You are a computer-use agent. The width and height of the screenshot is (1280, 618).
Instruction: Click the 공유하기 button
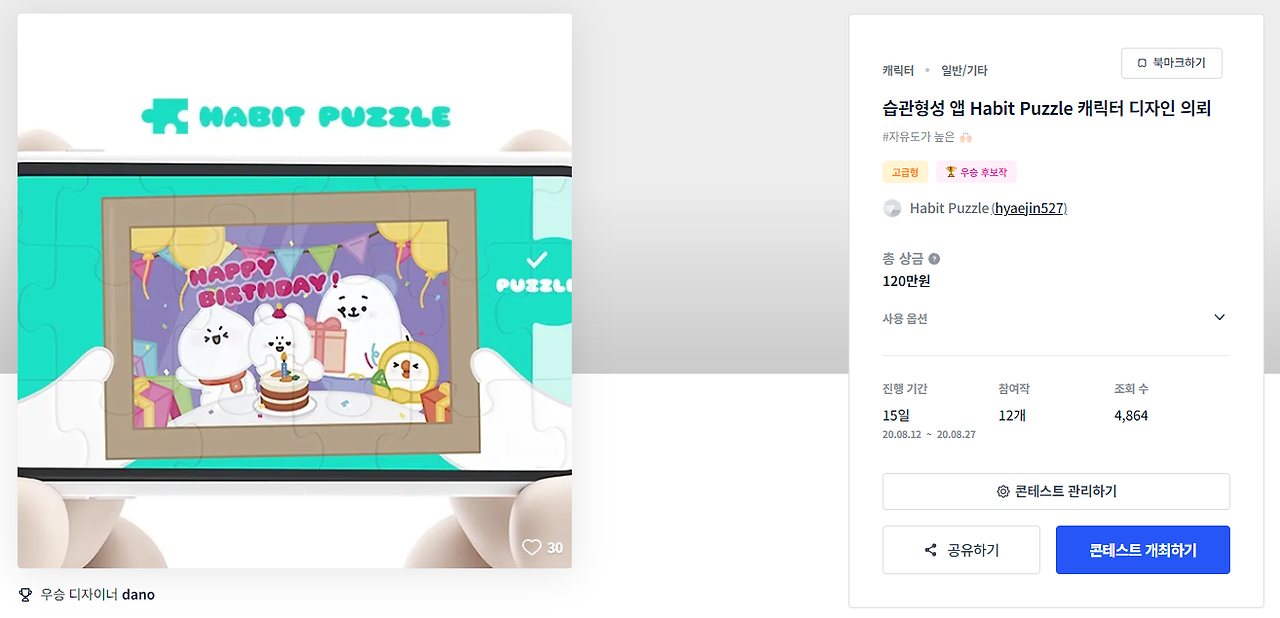tap(961, 550)
